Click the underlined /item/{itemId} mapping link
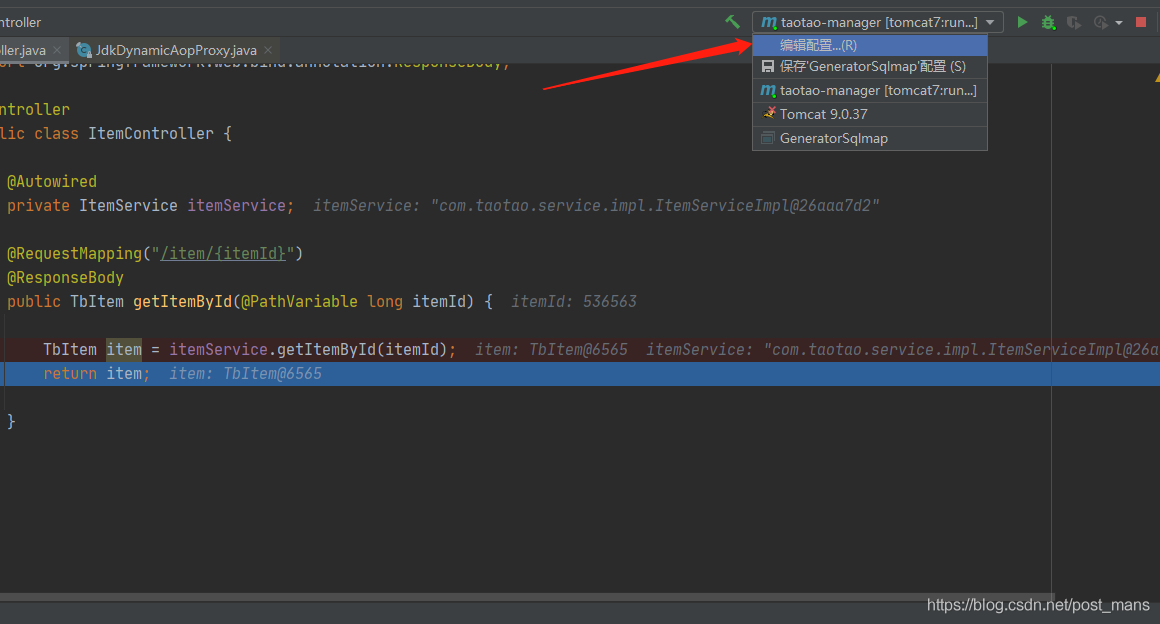1160x624 pixels. 222,253
